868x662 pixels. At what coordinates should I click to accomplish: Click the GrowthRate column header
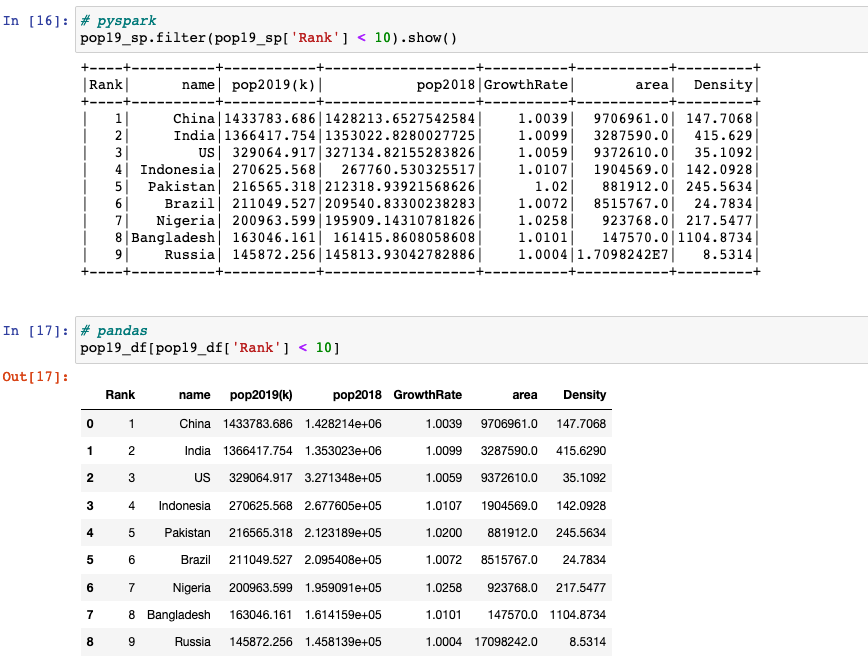click(428, 395)
